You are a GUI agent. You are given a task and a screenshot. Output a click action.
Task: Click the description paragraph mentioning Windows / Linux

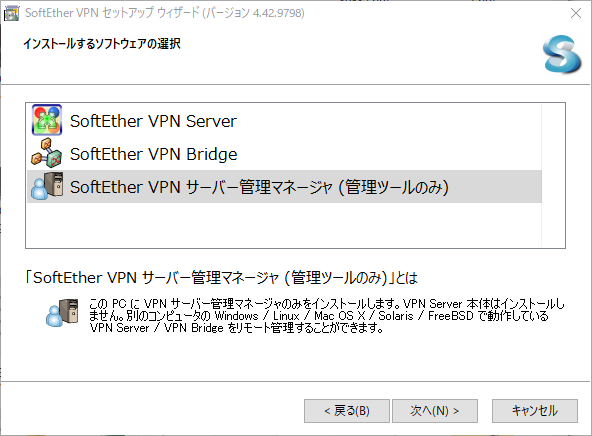(x=327, y=316)
